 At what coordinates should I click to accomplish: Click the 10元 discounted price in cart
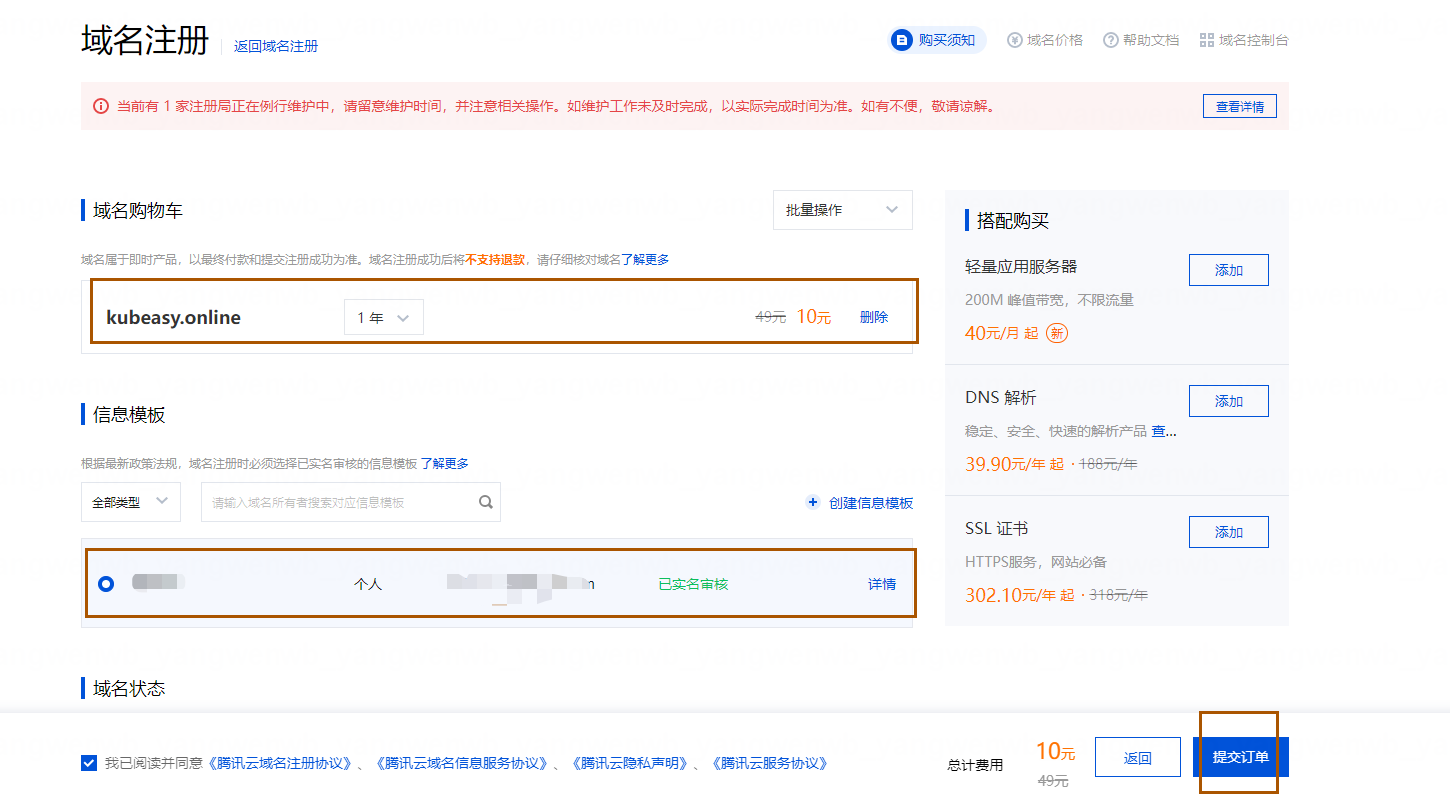(x=814, y=317)
